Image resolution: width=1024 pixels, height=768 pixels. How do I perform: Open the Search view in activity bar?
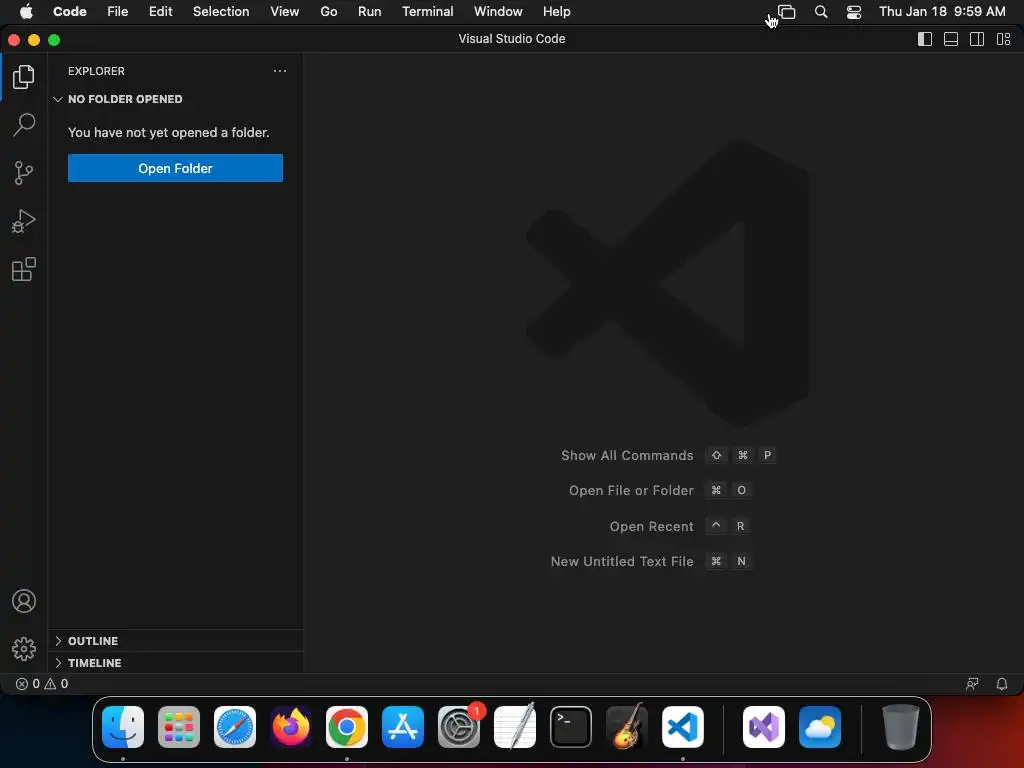(24, 125)
